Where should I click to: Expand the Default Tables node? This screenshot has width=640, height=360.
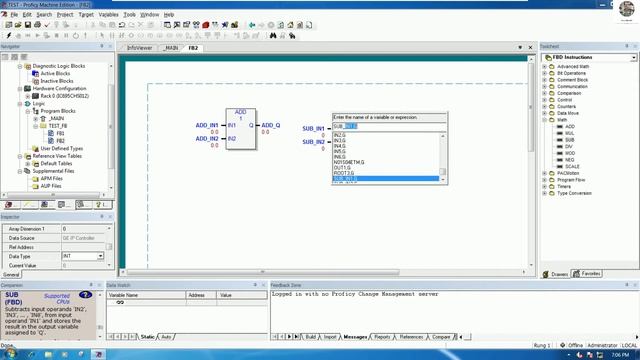pyautogui.click(x=28, y=164)
